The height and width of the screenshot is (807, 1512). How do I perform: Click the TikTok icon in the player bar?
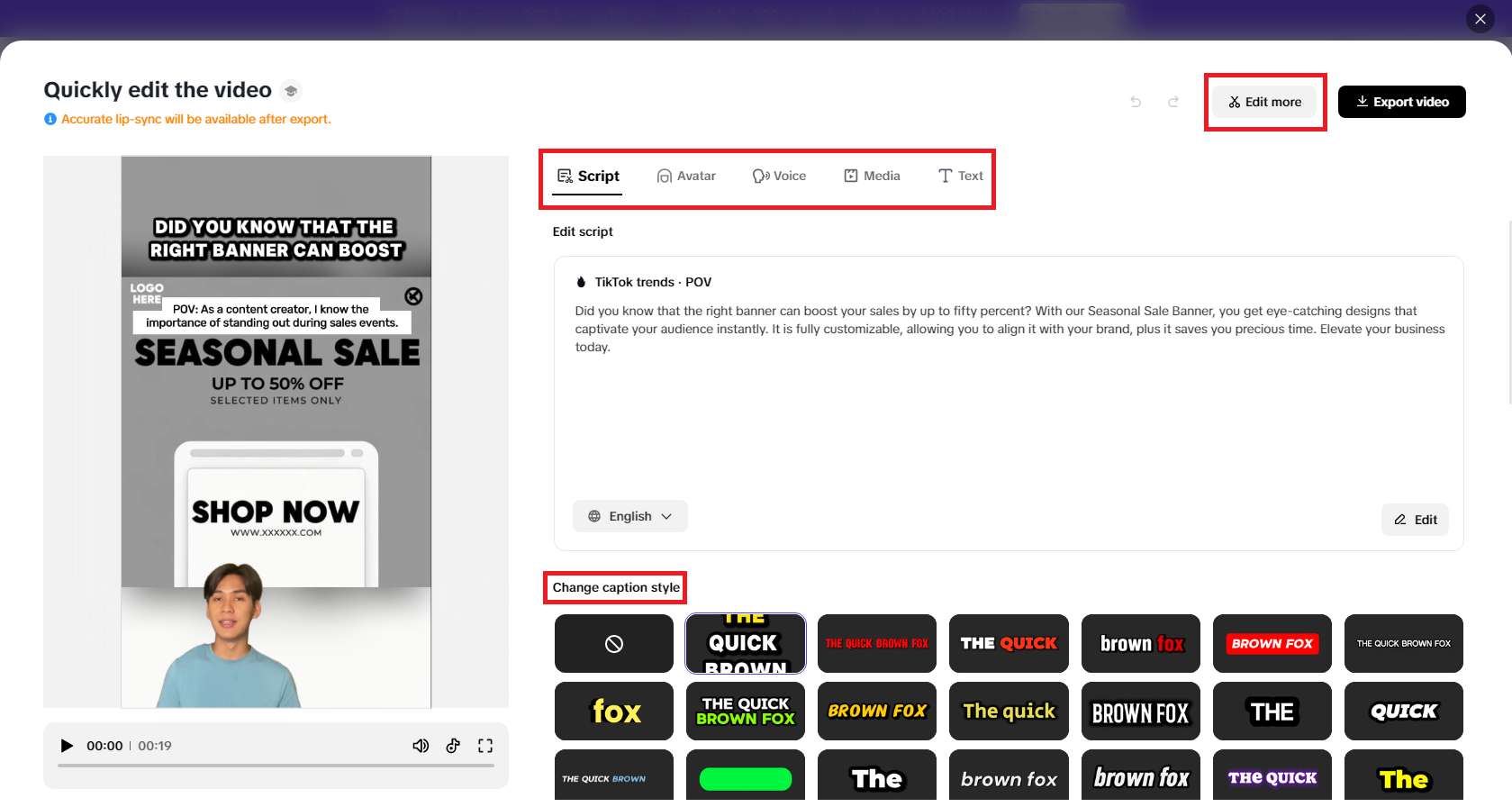tap(453, 746)
